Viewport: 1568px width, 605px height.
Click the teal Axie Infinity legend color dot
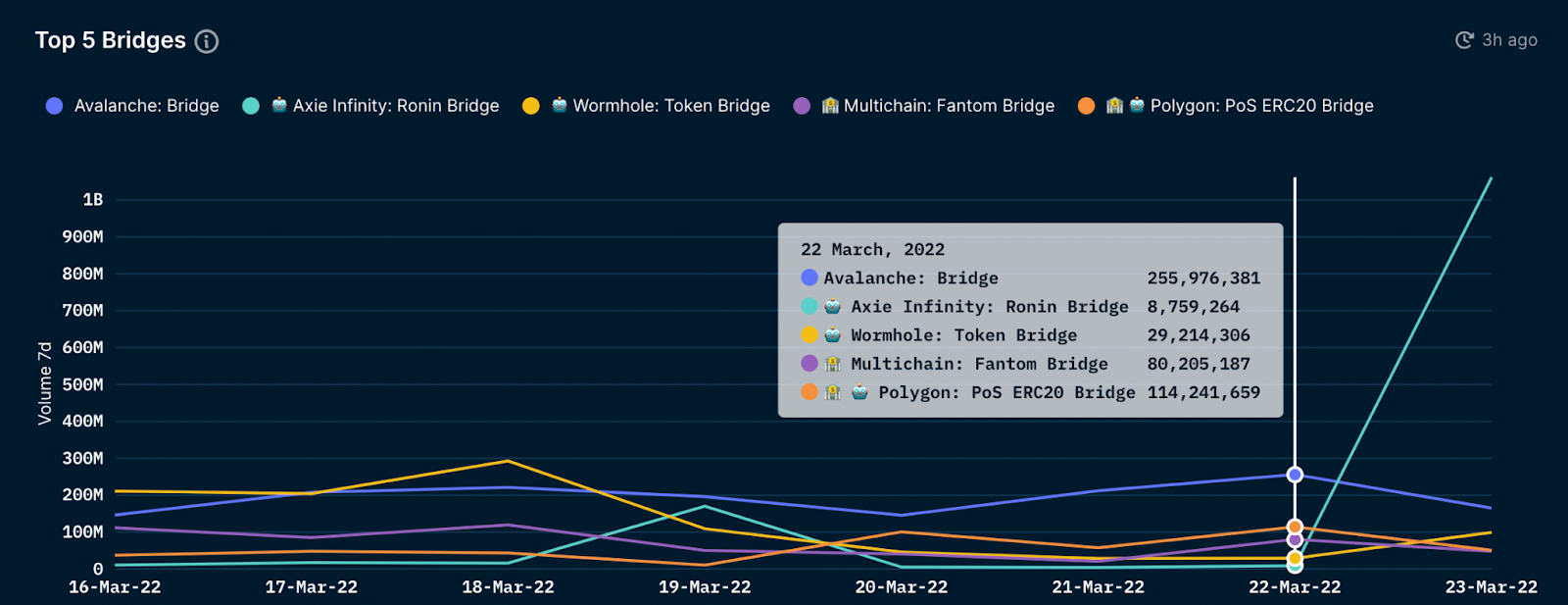pos(251,106)
